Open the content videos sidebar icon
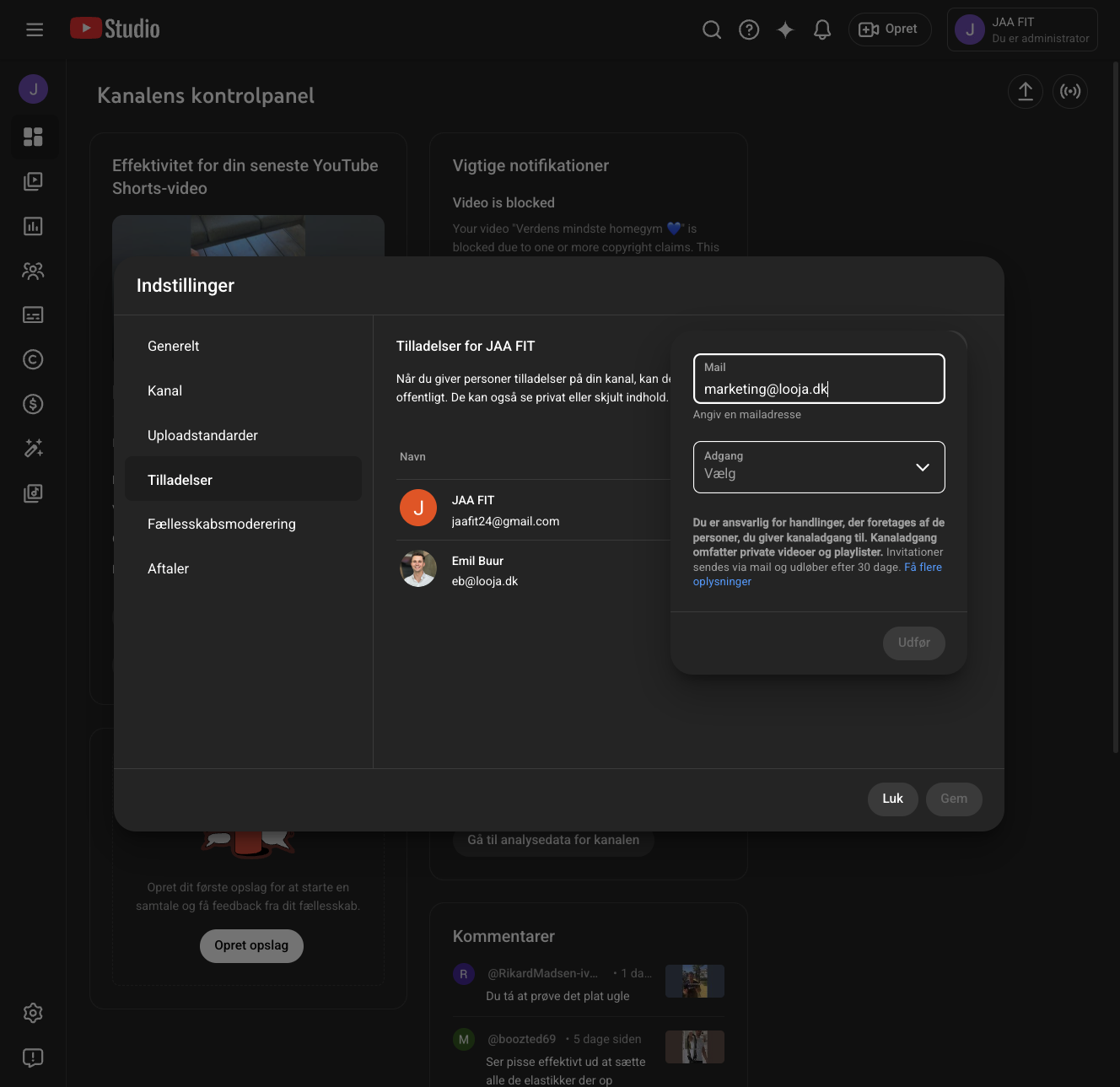 [33, 181]
